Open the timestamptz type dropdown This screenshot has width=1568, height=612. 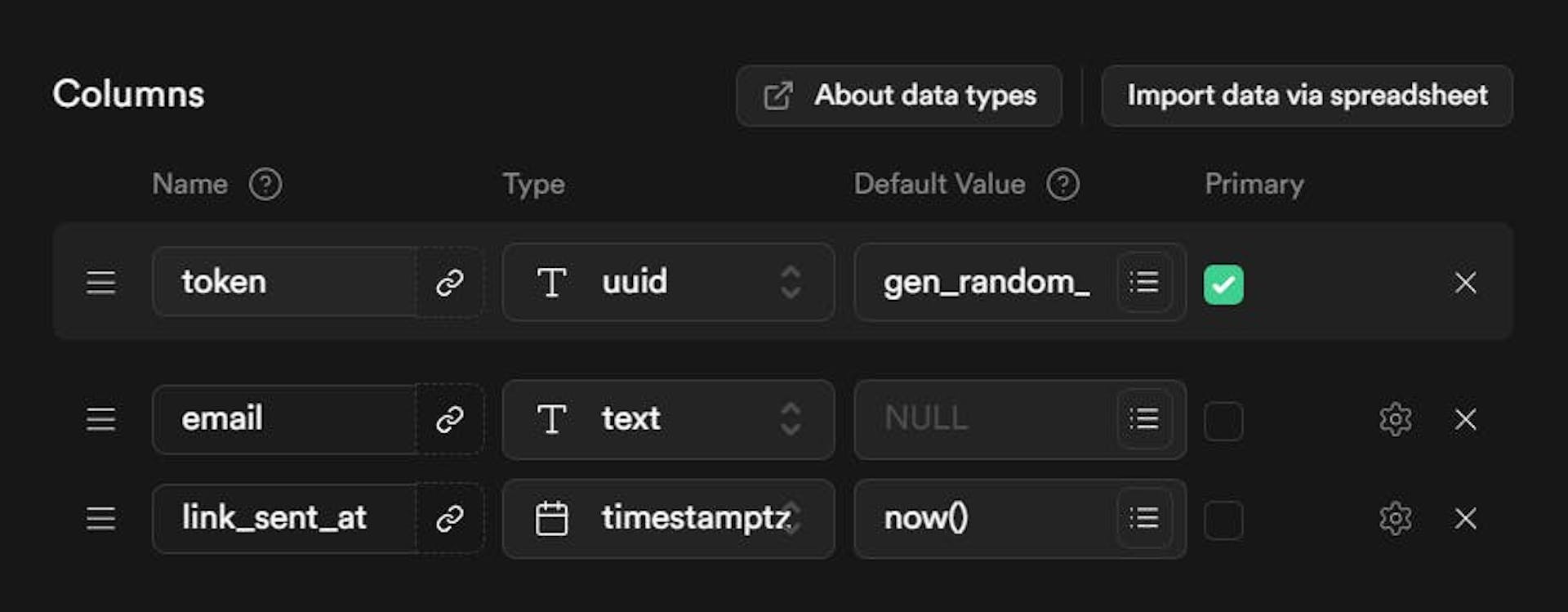coord(668,518)
